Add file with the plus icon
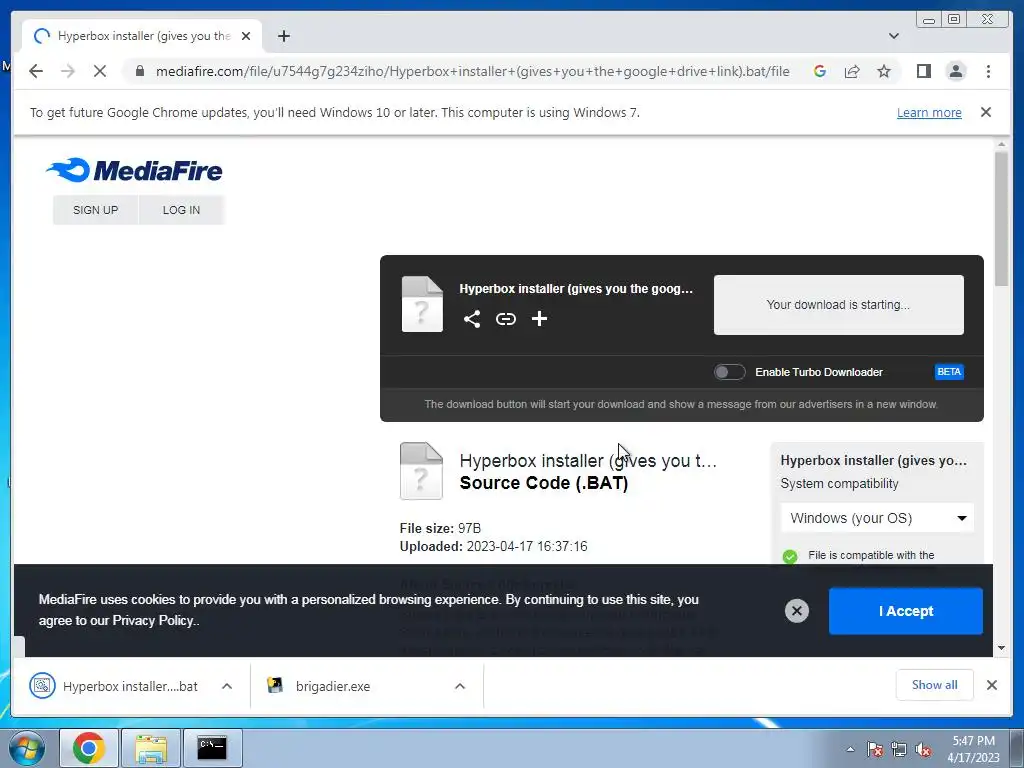The width and height of the screenshot is (1024, 768). click(x=539, y=319)
